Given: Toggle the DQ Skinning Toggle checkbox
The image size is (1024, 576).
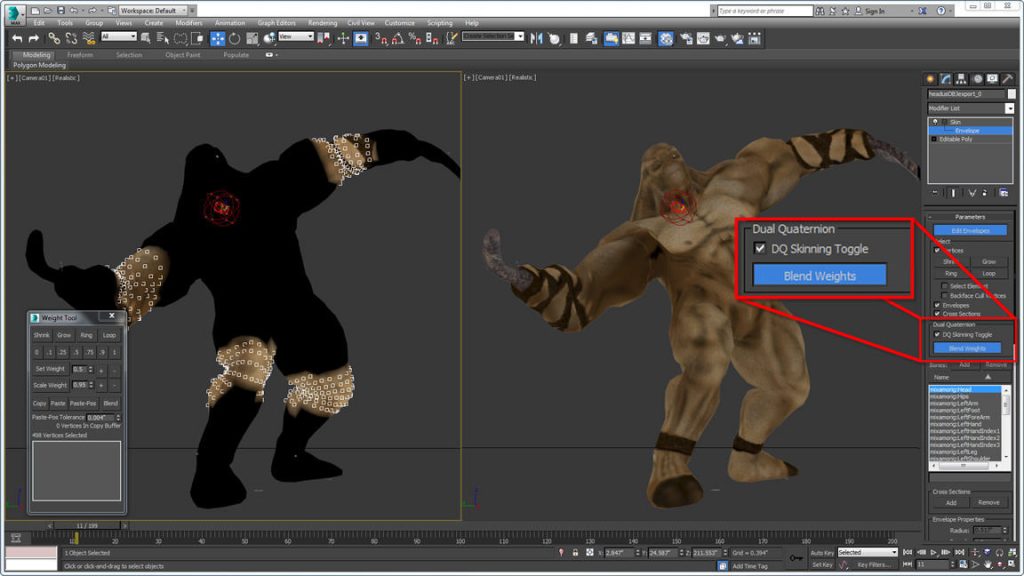Looking at the screenshot, I should (937, 334).
